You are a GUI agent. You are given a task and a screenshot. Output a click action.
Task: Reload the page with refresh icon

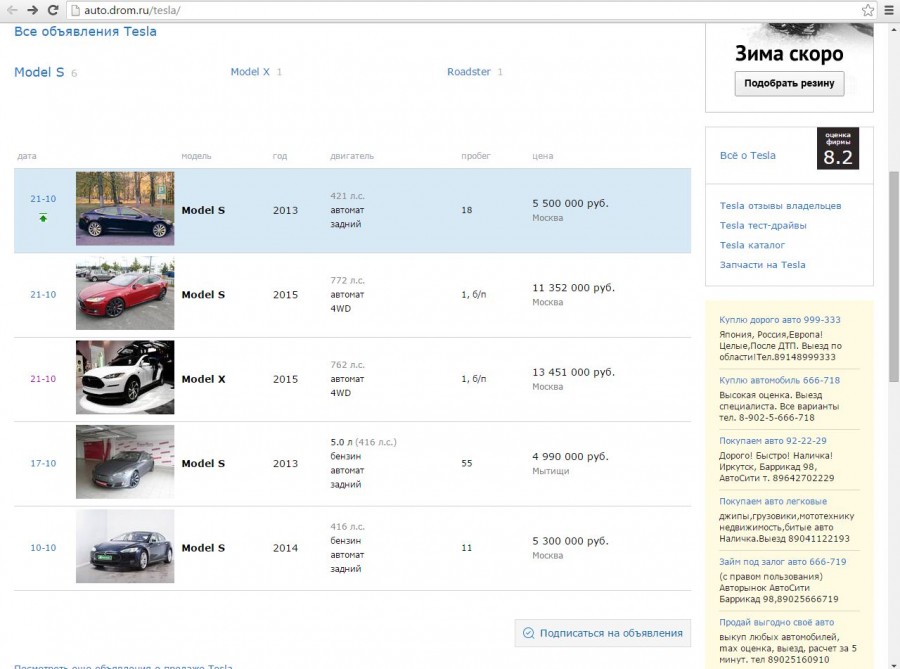coord(54,10)
